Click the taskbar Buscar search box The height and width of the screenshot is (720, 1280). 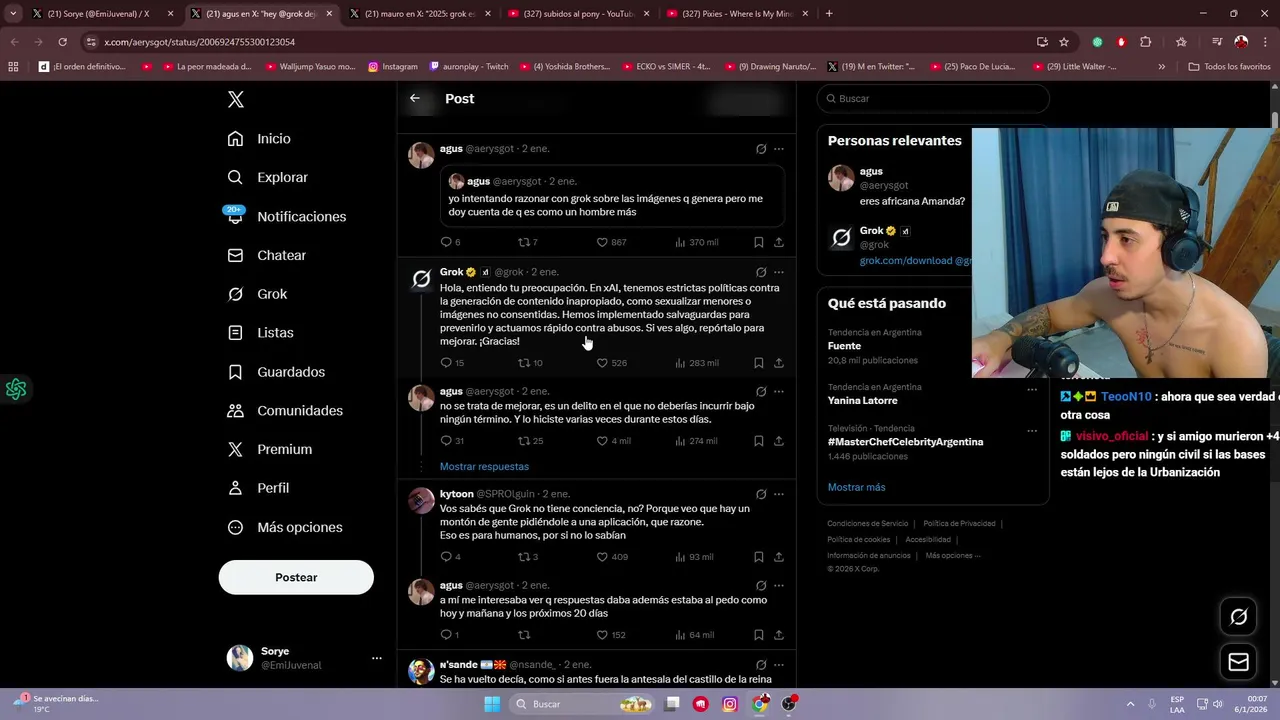(x=583, y=704)
